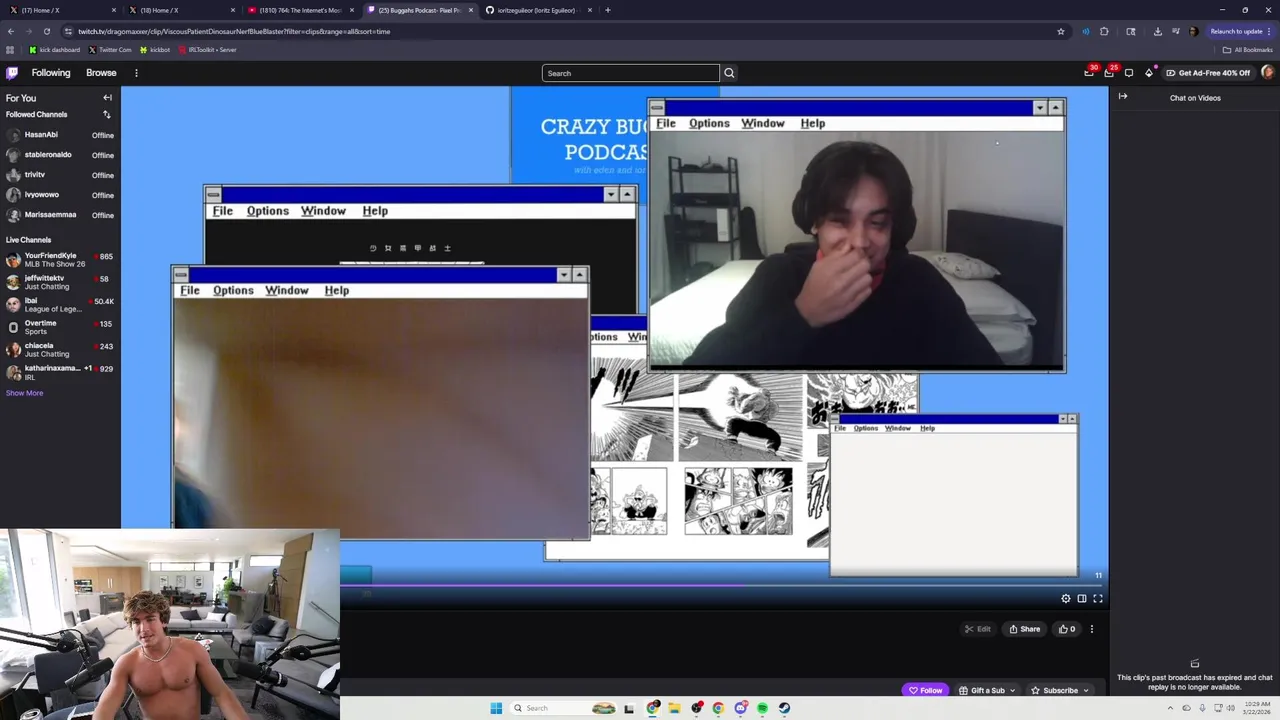Screen dimensions: 1280x720
Task: Open the Twitch user avatar menu
Action: coord(1267,72)
